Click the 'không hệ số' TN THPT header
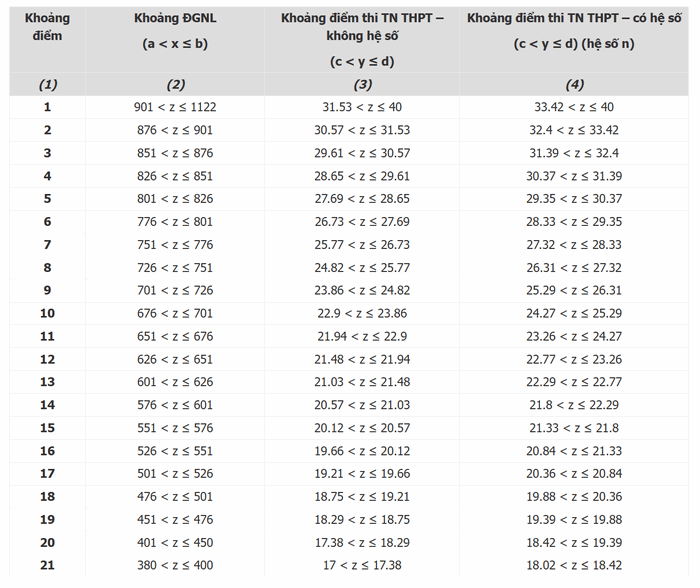 click(362, 39)
